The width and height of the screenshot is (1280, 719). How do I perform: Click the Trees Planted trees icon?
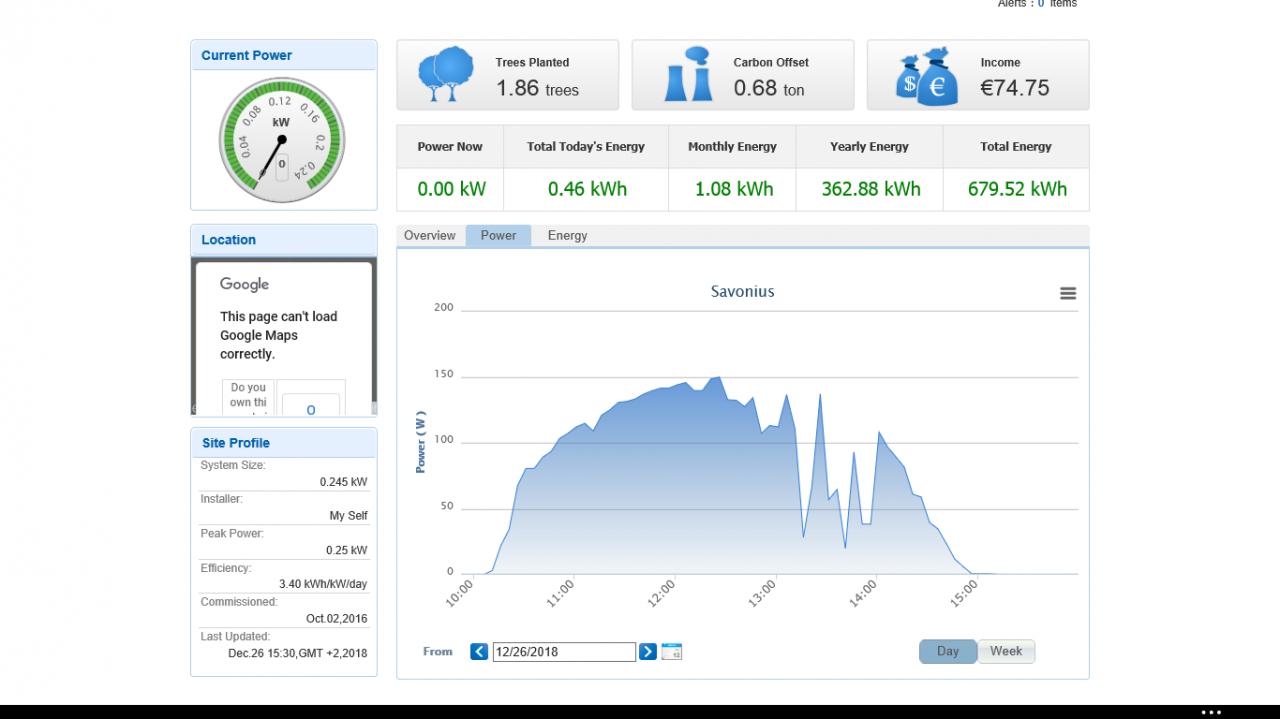click(445, 74)
